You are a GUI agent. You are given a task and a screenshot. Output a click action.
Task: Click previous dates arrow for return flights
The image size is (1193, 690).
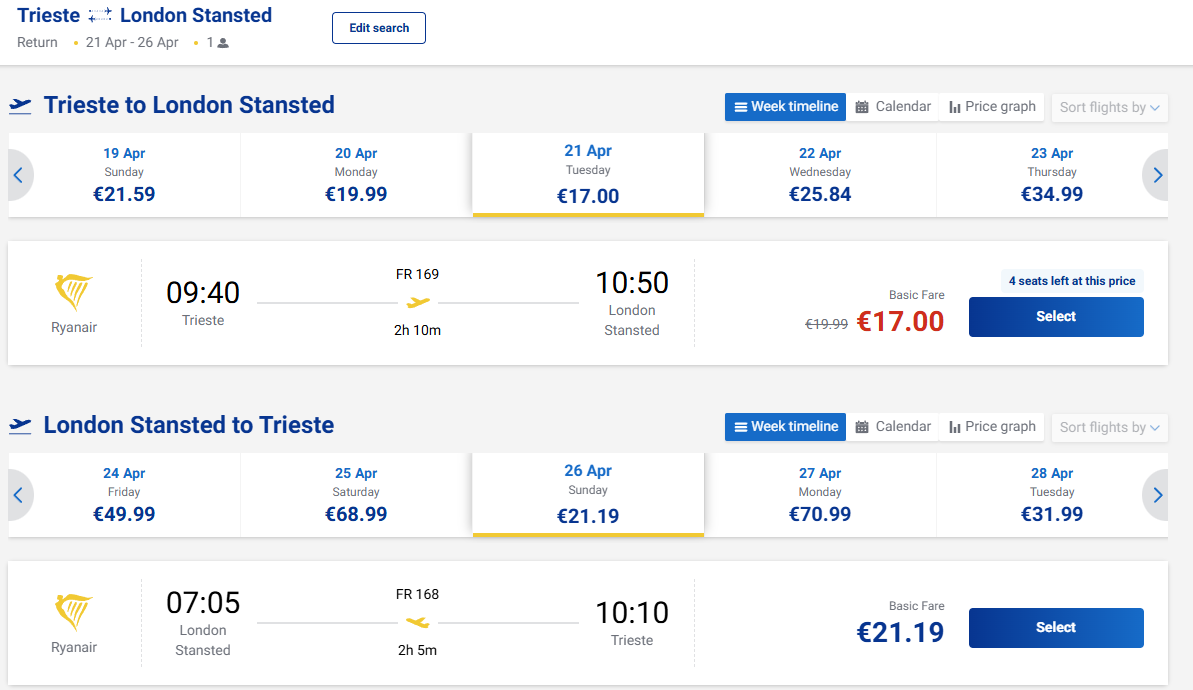[18, 495]
